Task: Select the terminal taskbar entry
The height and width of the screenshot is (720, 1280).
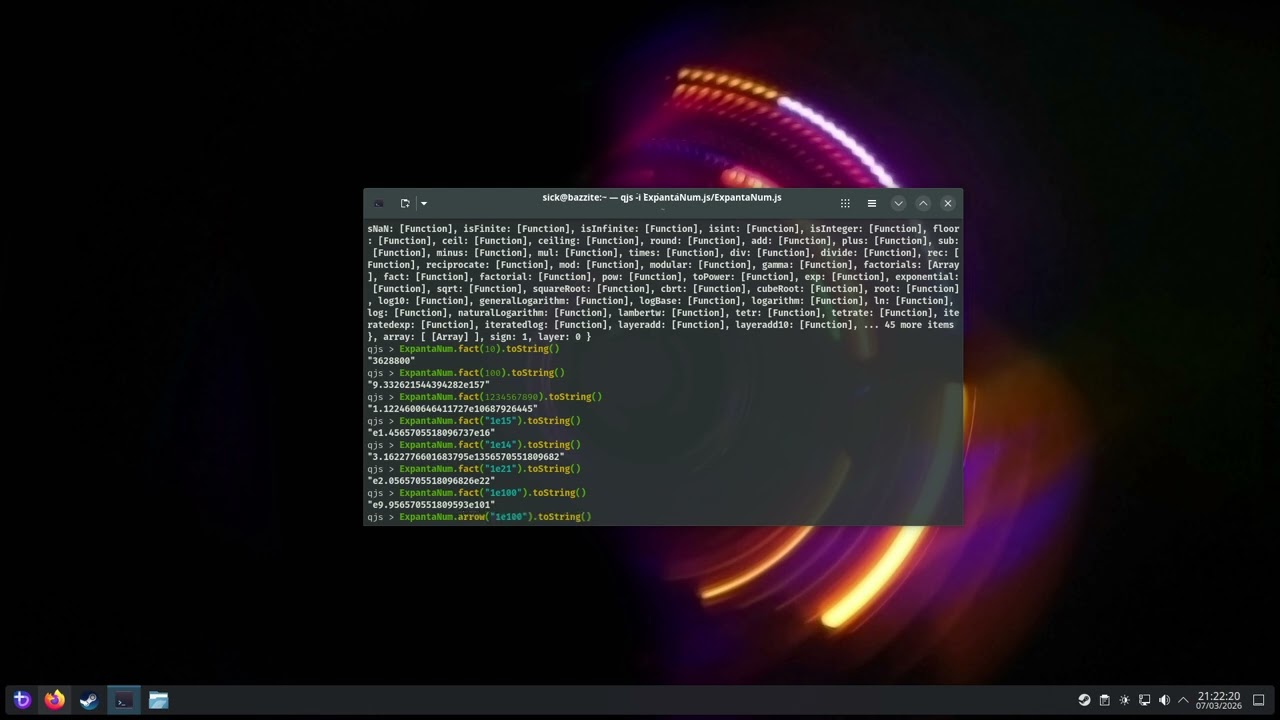Action: [123, 700]
